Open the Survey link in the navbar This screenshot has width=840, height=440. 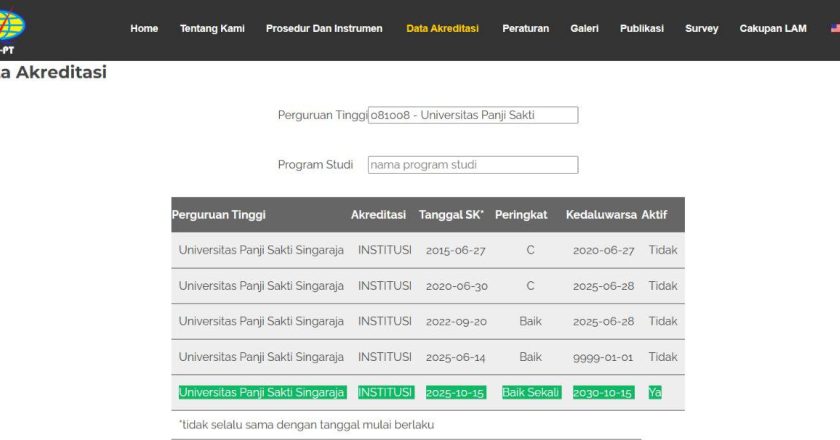tap(701, 29)
